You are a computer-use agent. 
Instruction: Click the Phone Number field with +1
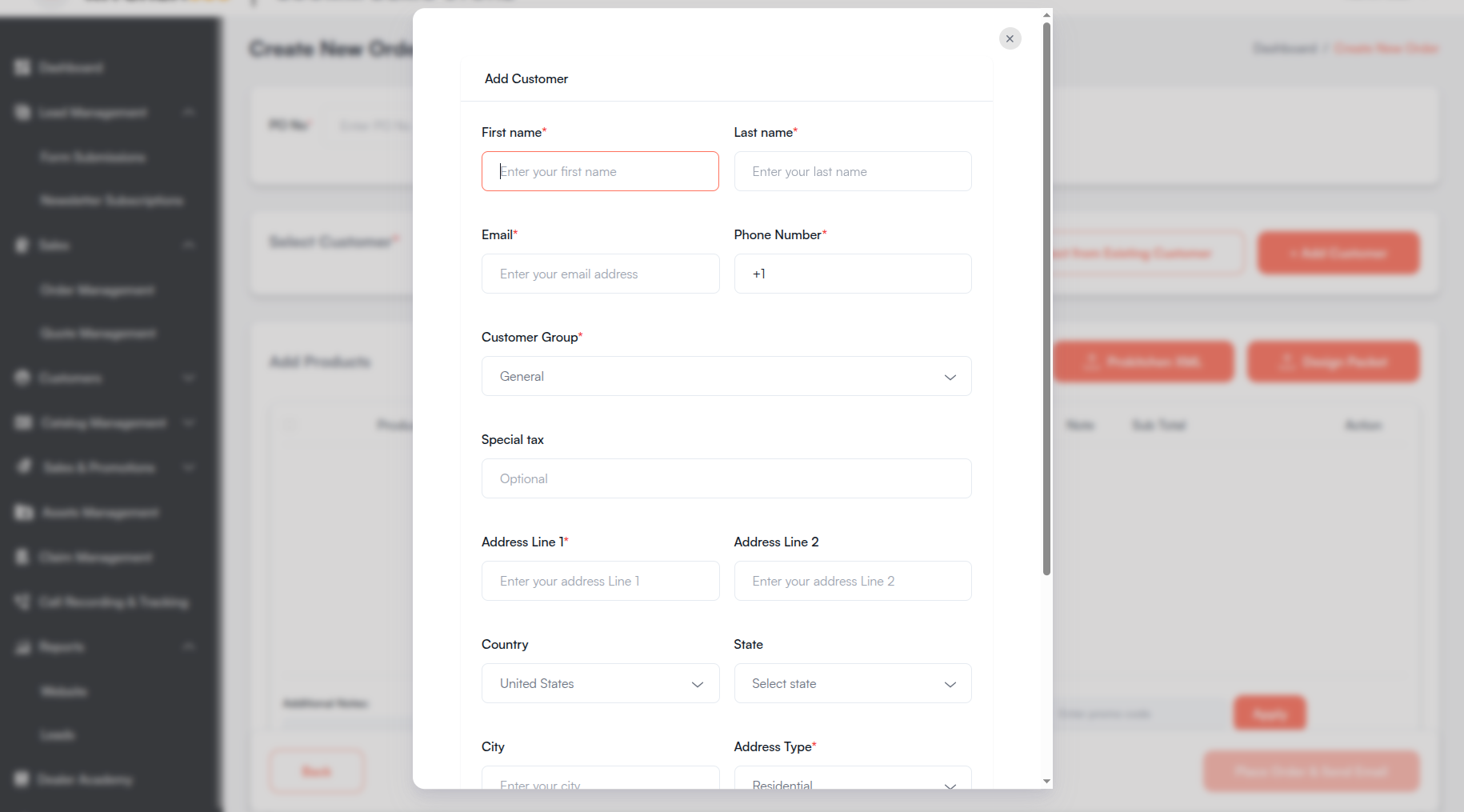pos(853,274)
